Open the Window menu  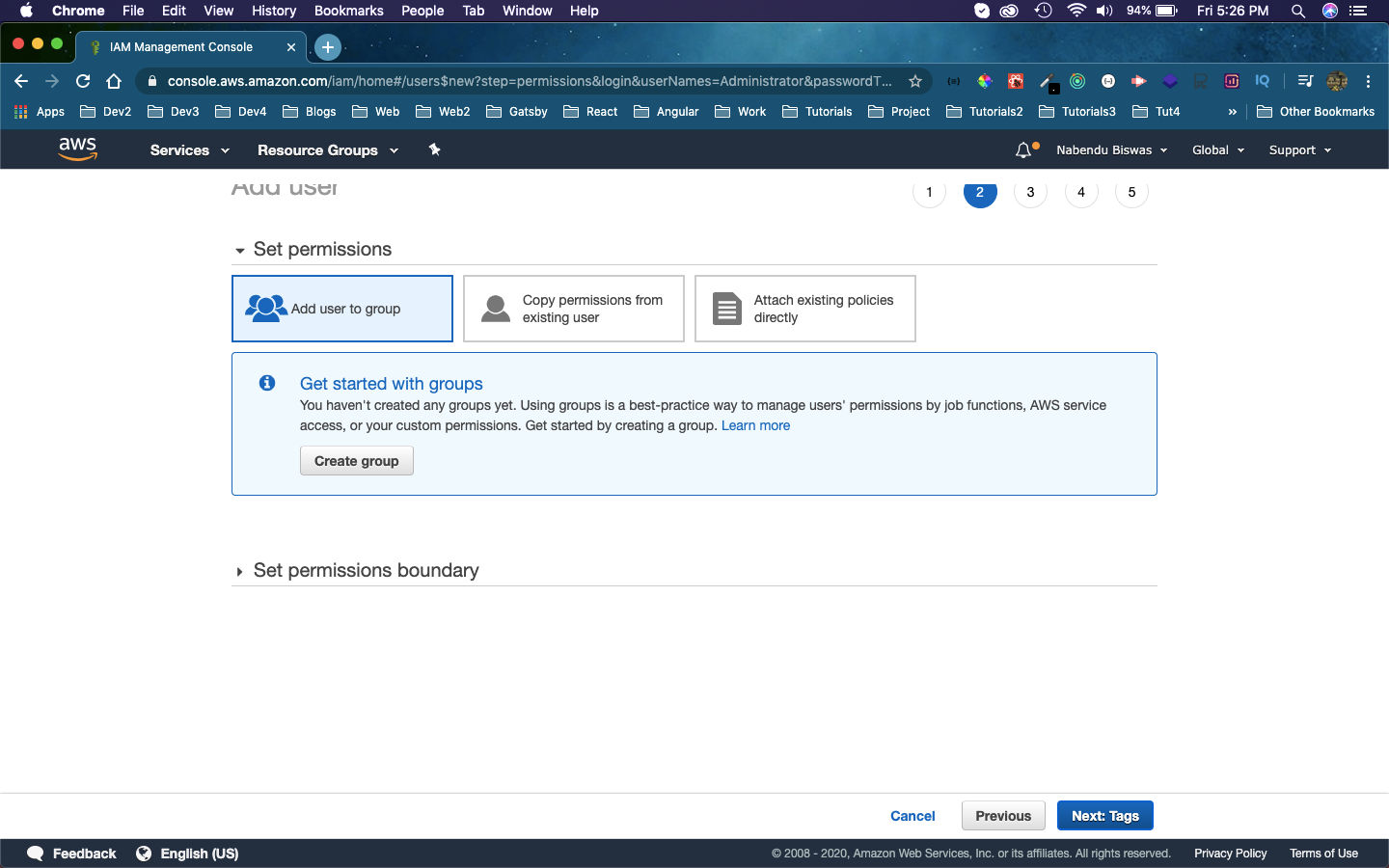point(528,11)
